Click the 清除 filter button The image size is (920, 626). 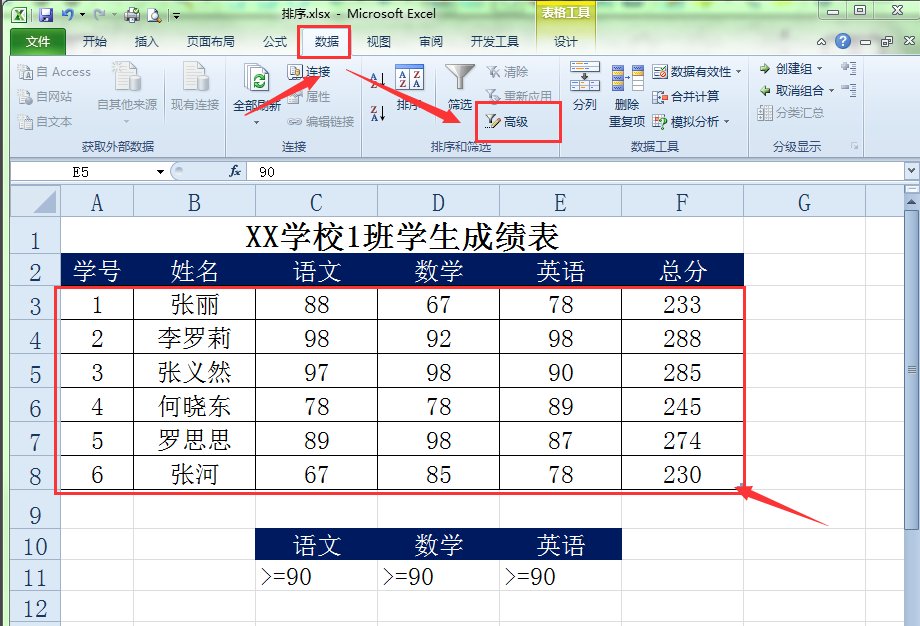click(508, 72)
